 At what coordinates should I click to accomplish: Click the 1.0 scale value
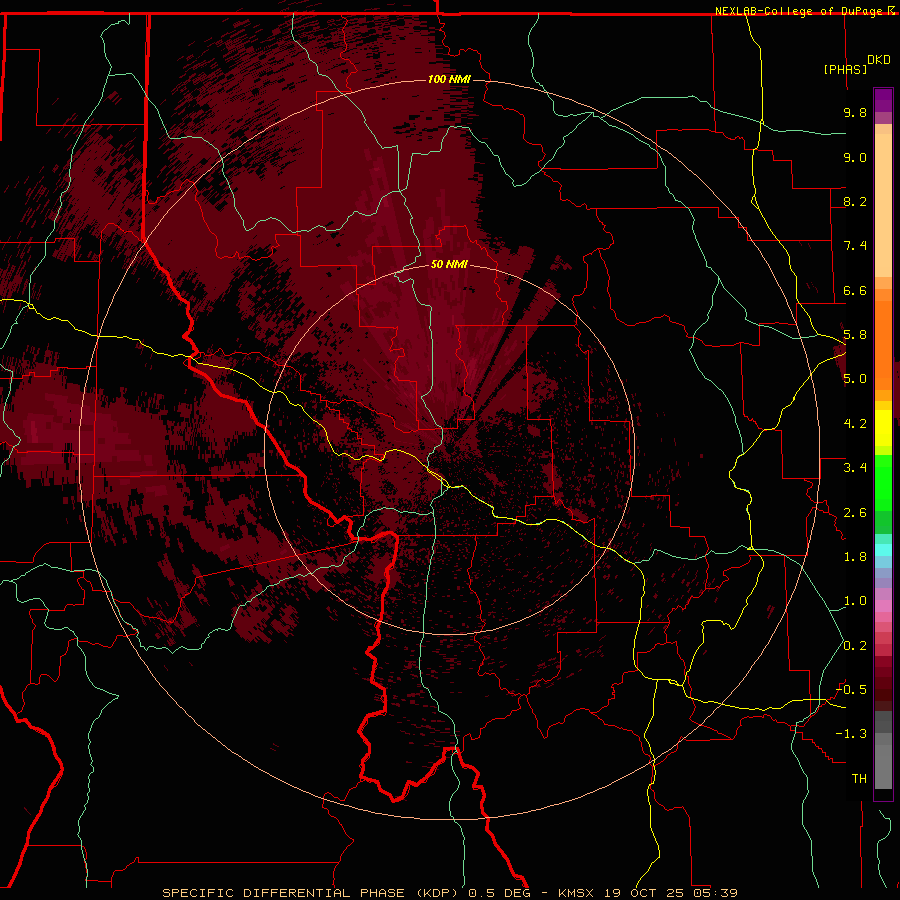coord(855,601)
